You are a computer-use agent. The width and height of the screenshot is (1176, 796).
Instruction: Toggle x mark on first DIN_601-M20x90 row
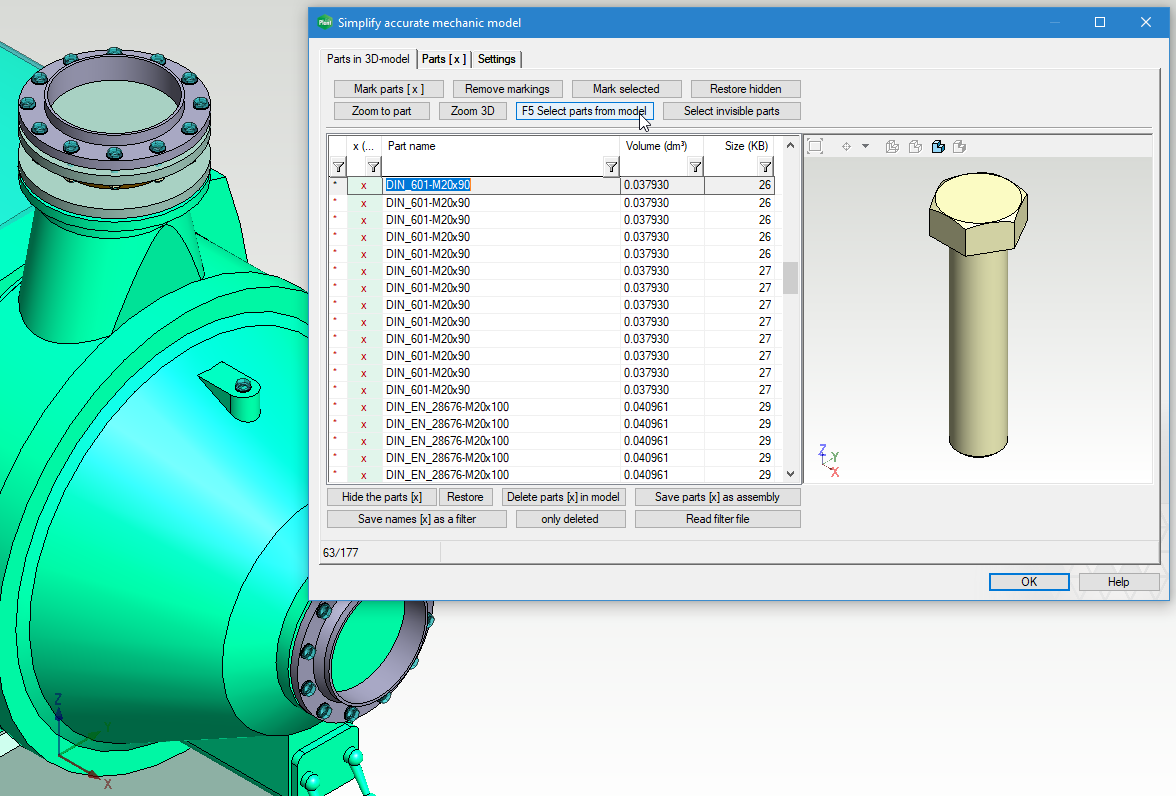coord(363,186)
